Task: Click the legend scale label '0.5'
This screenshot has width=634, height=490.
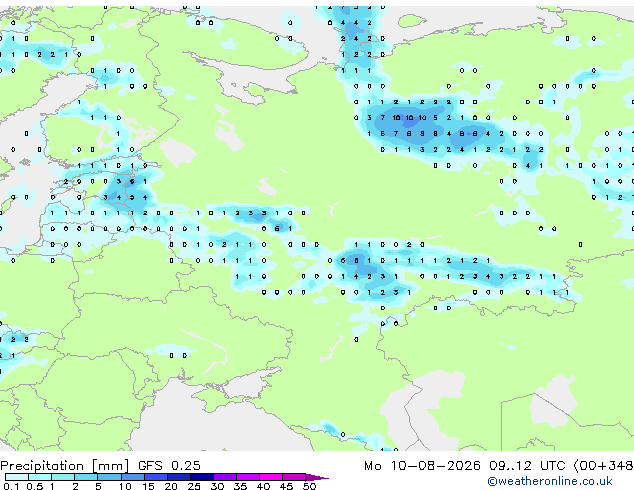Action: point(35,486)
